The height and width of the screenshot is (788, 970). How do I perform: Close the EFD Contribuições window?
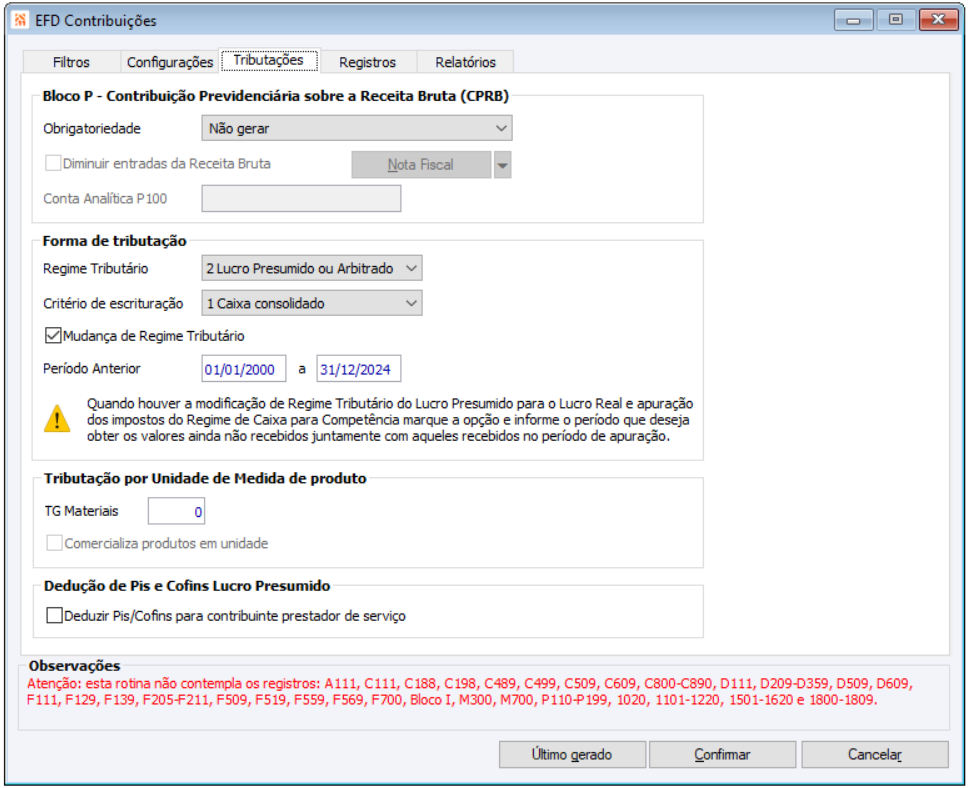[x=938, y=20]
